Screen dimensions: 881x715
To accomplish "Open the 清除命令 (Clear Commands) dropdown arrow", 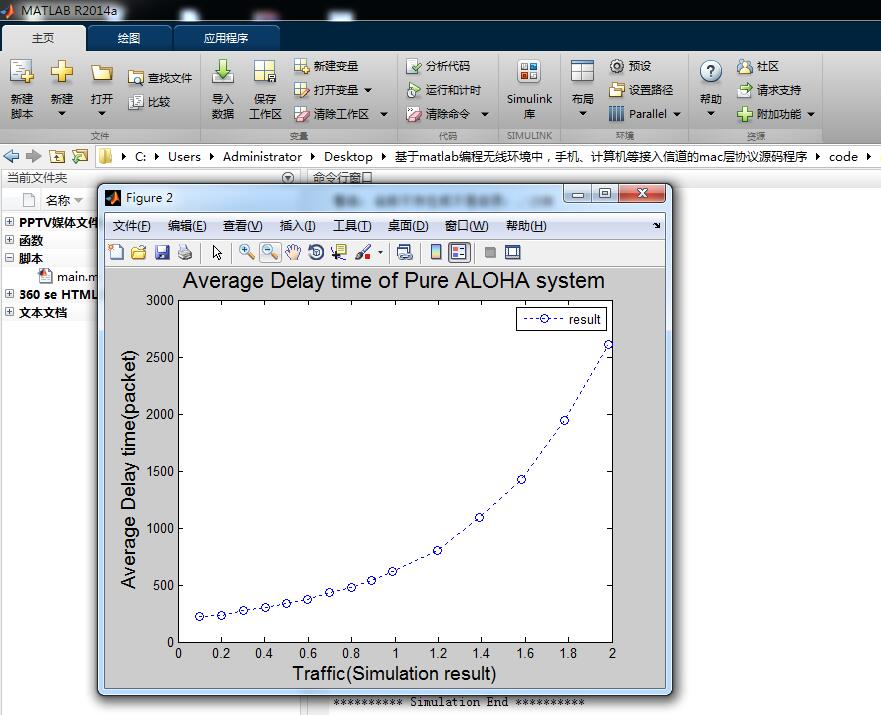I will 485,114.
